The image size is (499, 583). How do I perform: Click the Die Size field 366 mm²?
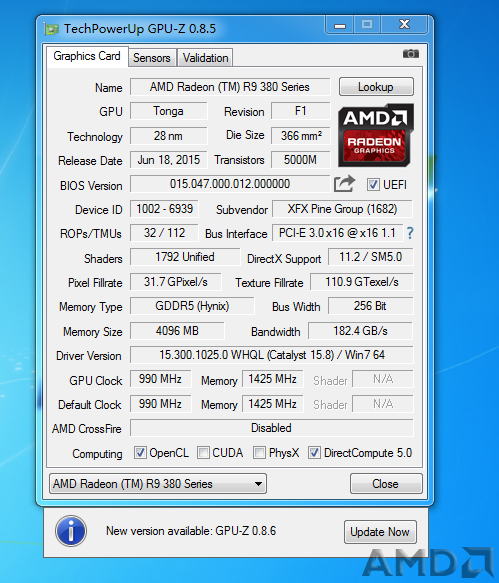[300, 136]
